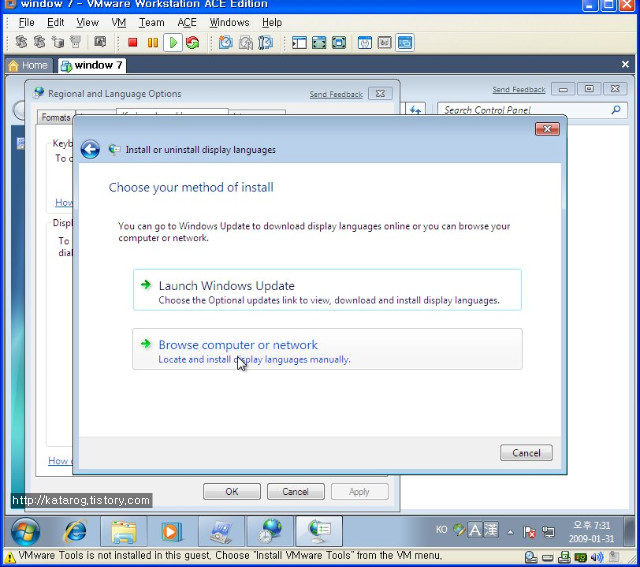
Task: Click Send Feedback in Regional Options dialog
Action: coord(336,94)
